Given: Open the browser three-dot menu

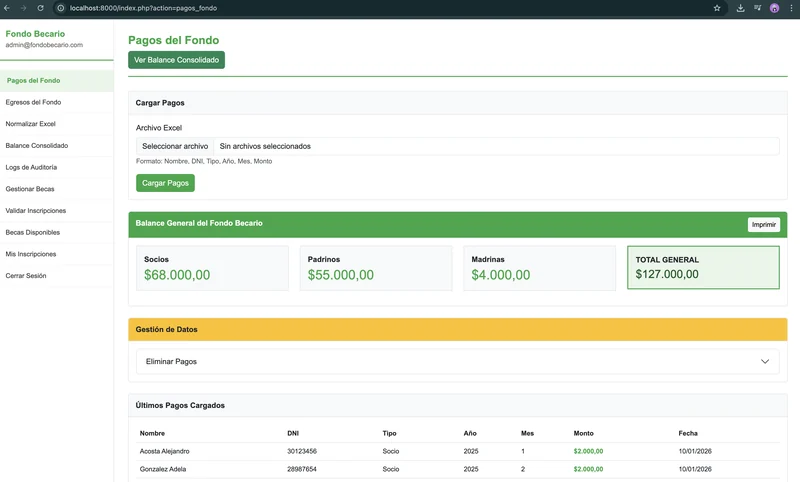Looking at the screenshot, I should (791, 8).
